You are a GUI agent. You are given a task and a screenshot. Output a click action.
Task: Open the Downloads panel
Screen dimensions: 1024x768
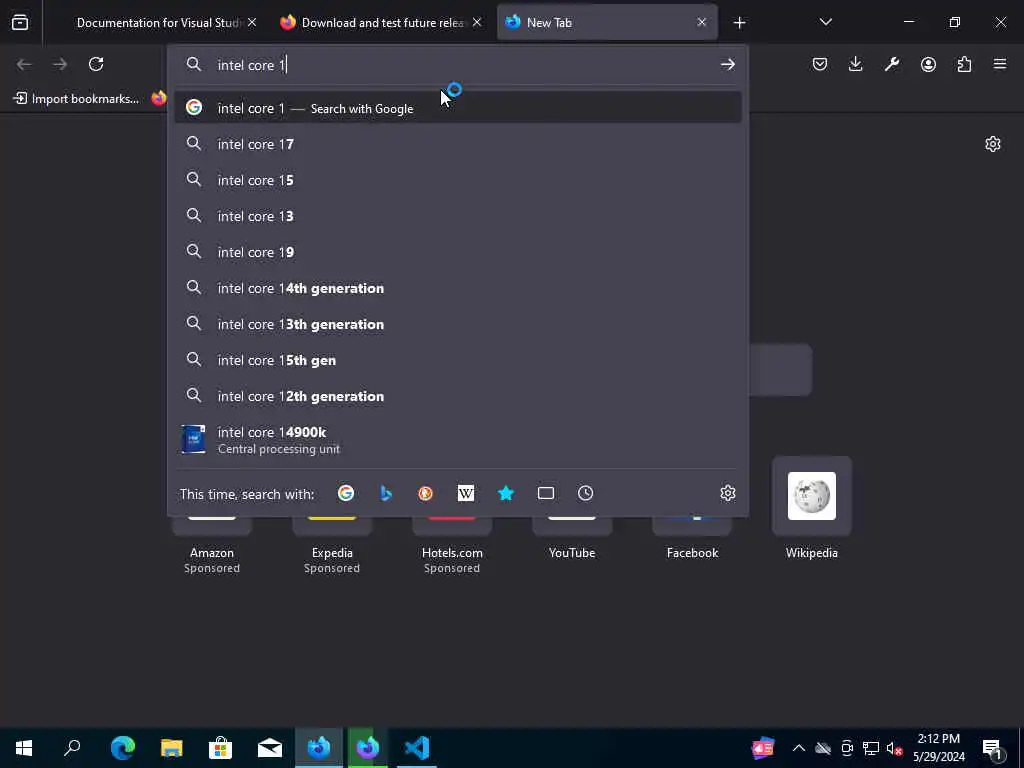point(856,64)
